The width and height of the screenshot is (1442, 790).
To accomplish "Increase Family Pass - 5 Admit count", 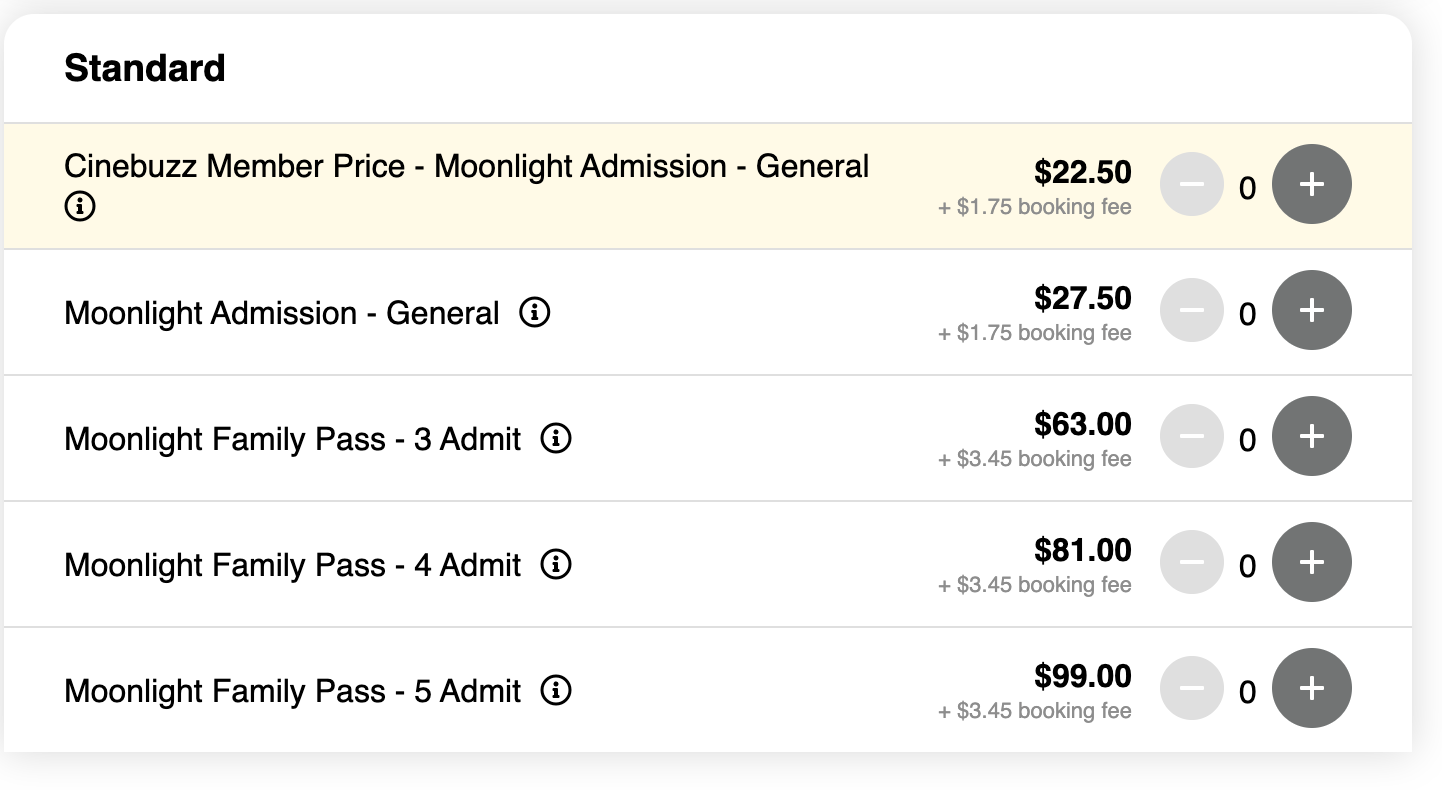I will pos(1311,688).
